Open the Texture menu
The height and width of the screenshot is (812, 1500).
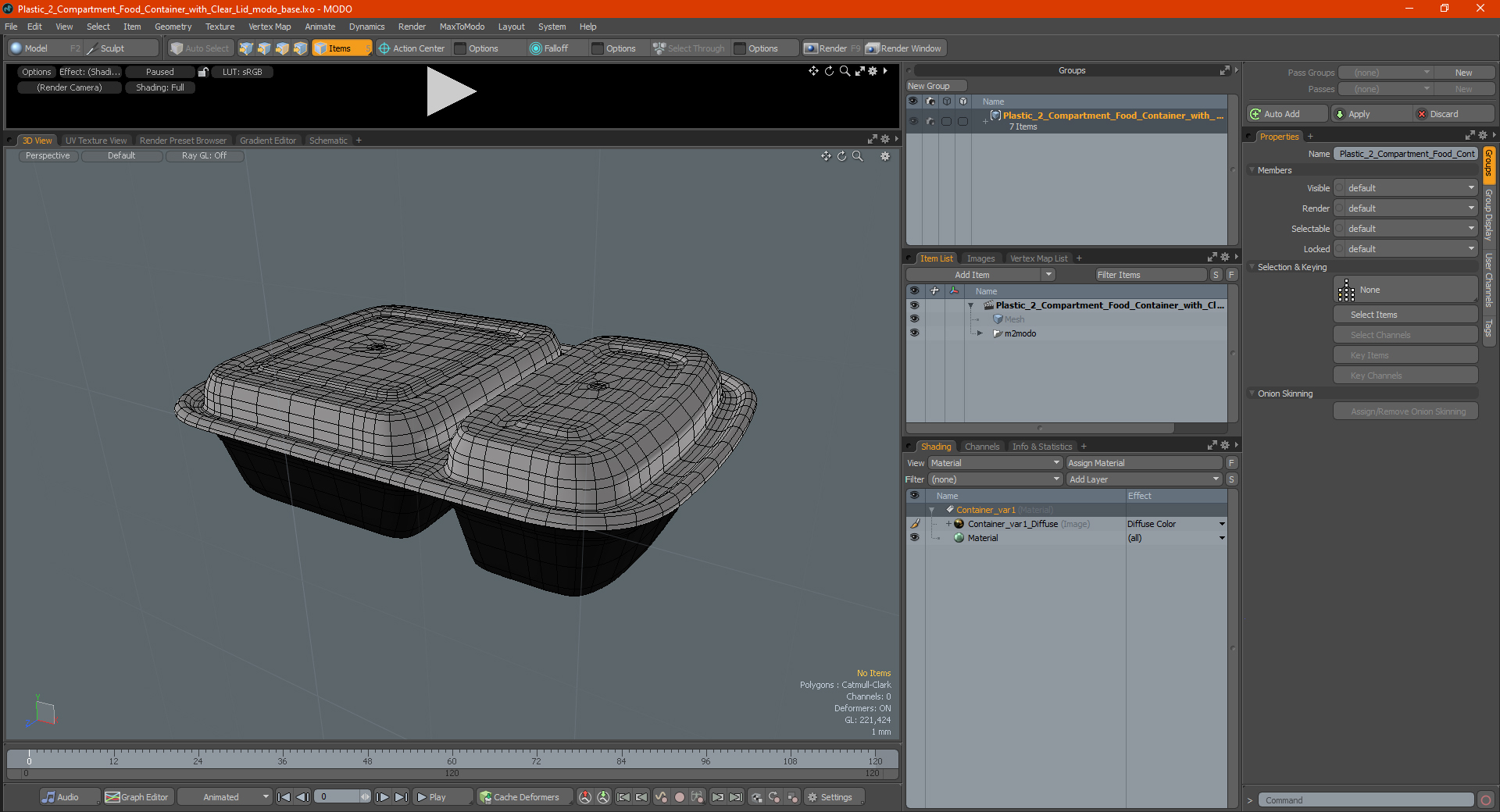[x=220, y=27]
